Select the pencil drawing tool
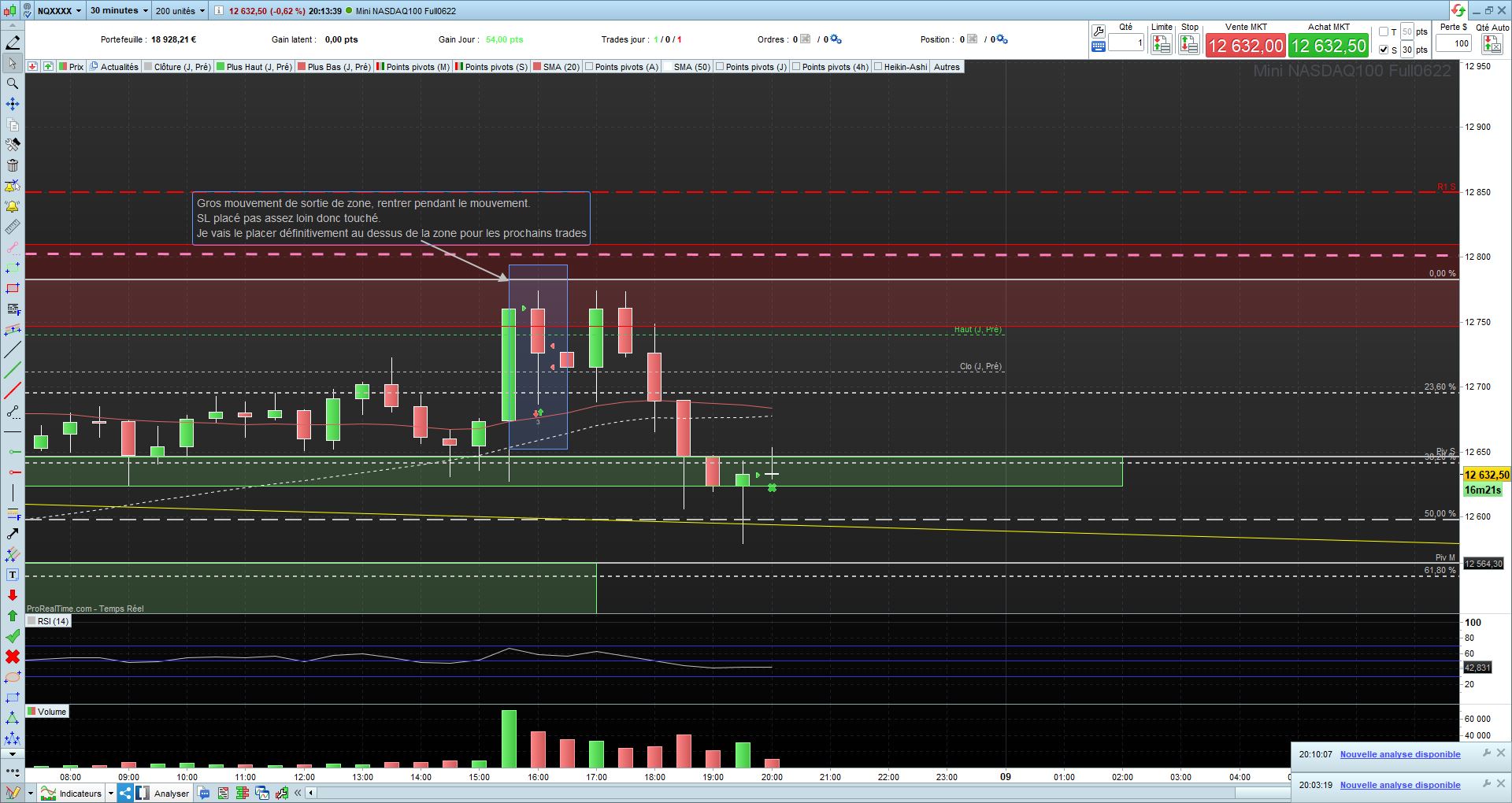 (13, 43)
